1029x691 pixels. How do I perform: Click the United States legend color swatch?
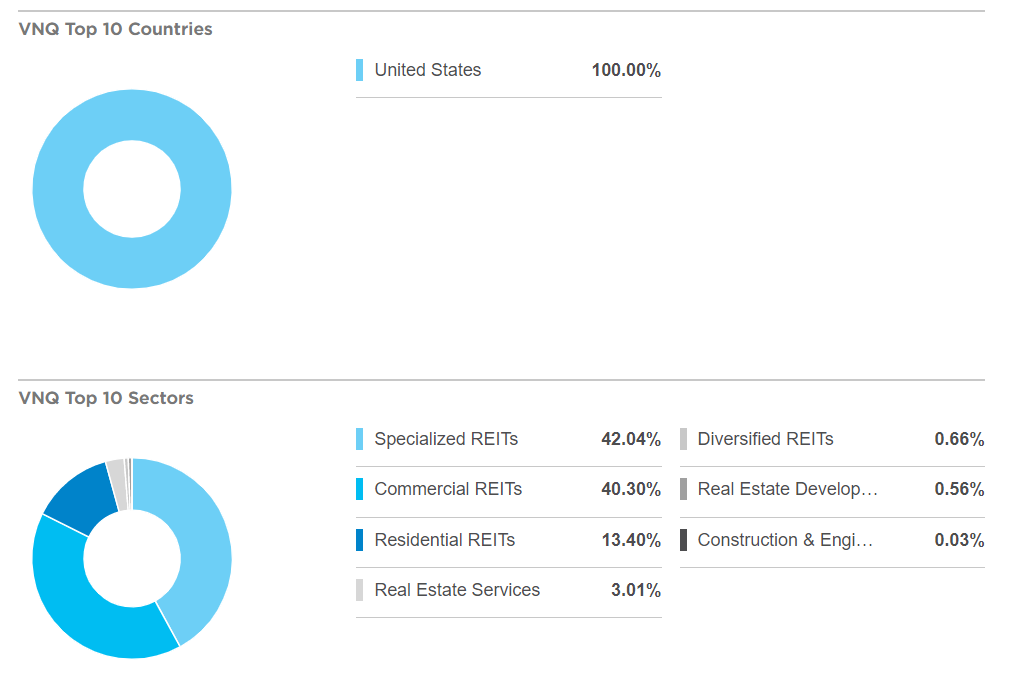[x=359, y=70]
